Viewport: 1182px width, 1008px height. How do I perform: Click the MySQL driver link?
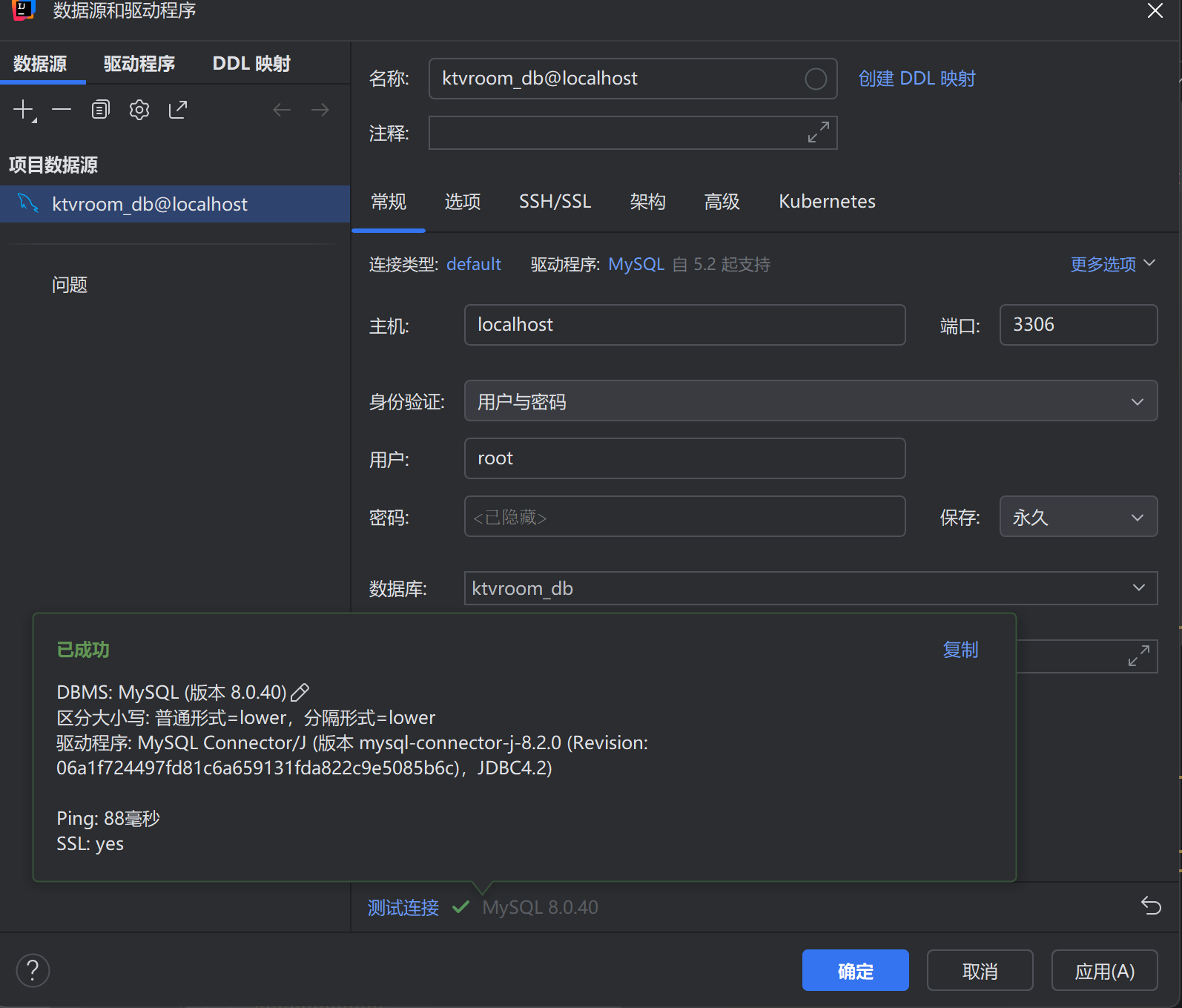coord(636,264)
